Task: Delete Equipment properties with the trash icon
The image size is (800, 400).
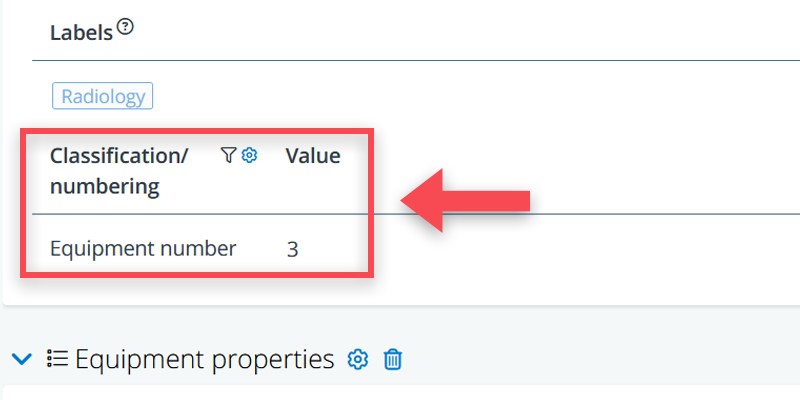Action: 393,359
